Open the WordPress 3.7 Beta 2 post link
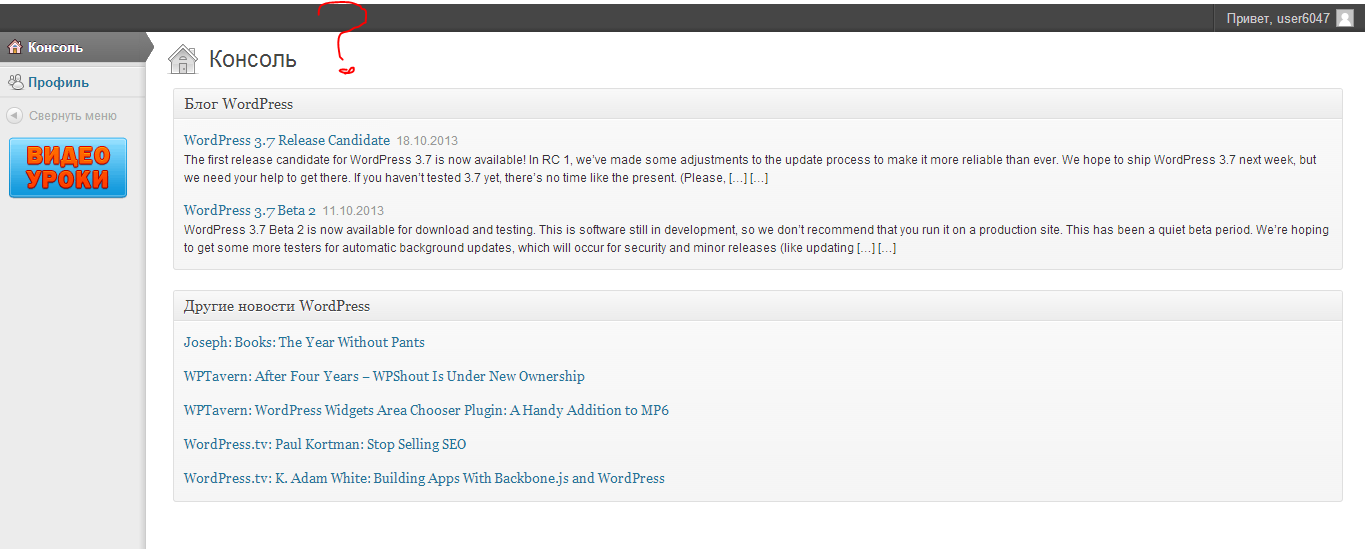 pos(250,210)
